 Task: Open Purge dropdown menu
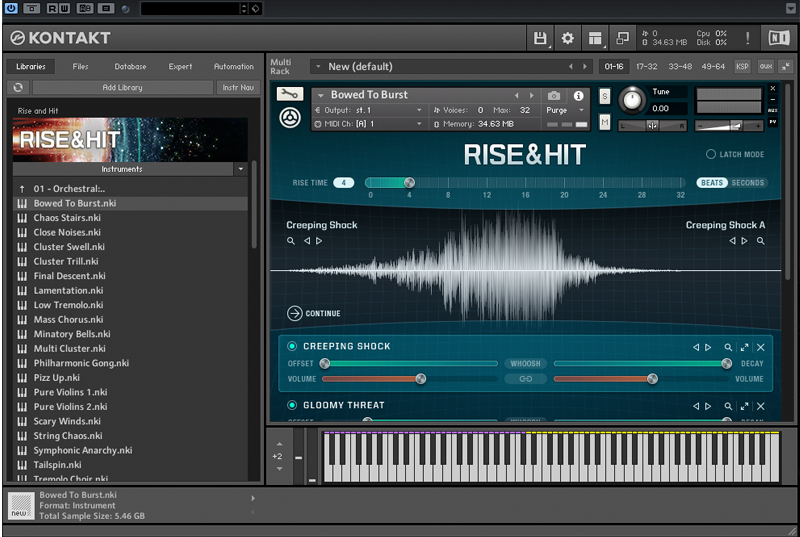point(582,110)
